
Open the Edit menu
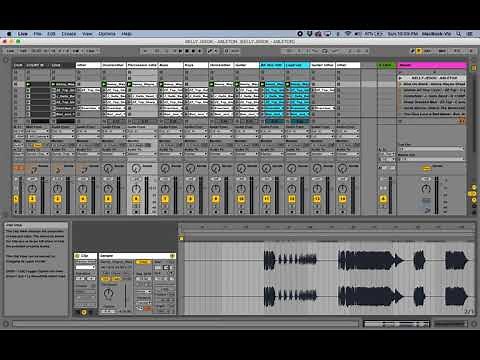point(51,34)
